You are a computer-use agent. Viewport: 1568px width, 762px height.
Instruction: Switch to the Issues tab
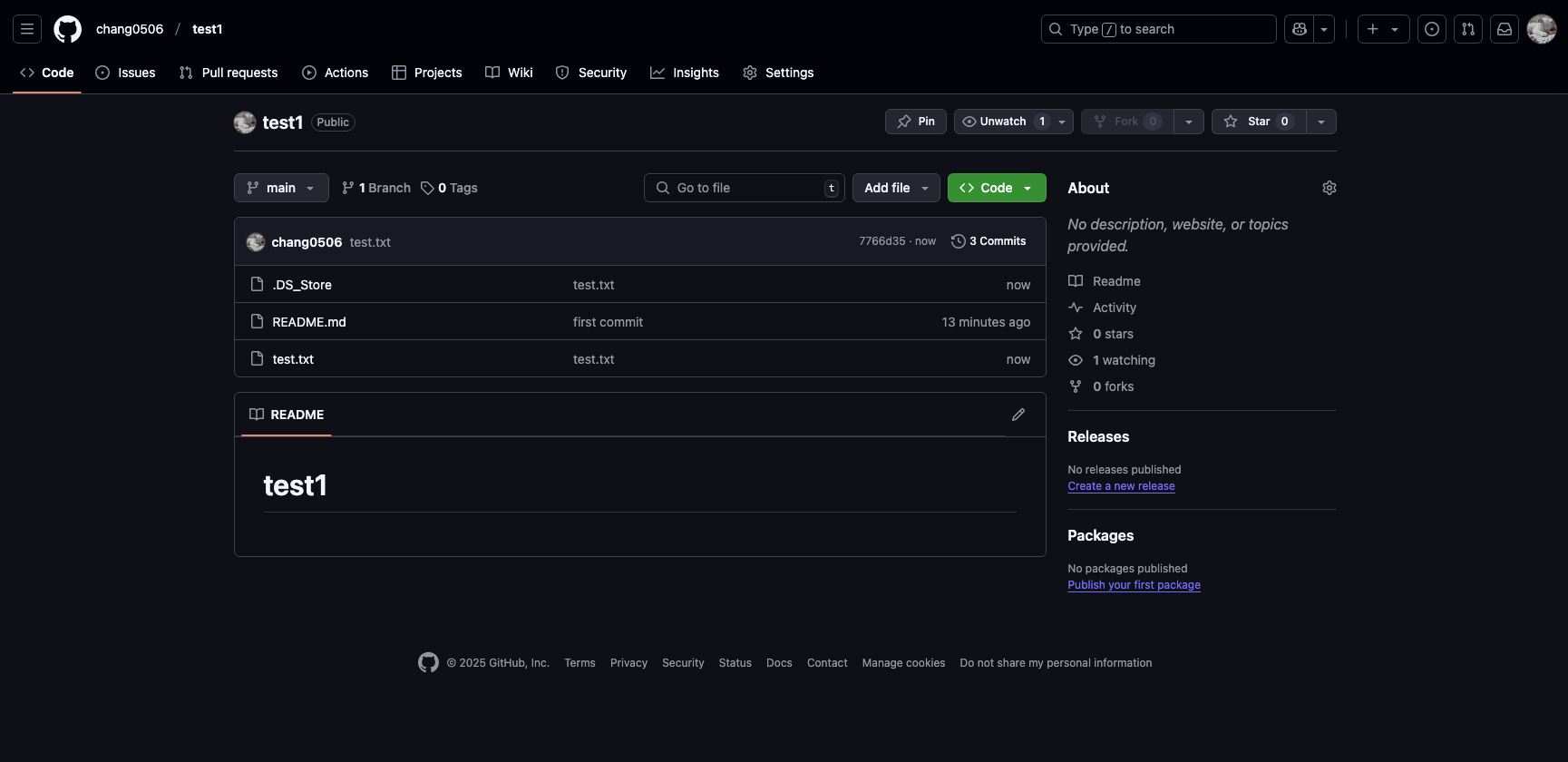pyautogui.click(x=125, y=73)
